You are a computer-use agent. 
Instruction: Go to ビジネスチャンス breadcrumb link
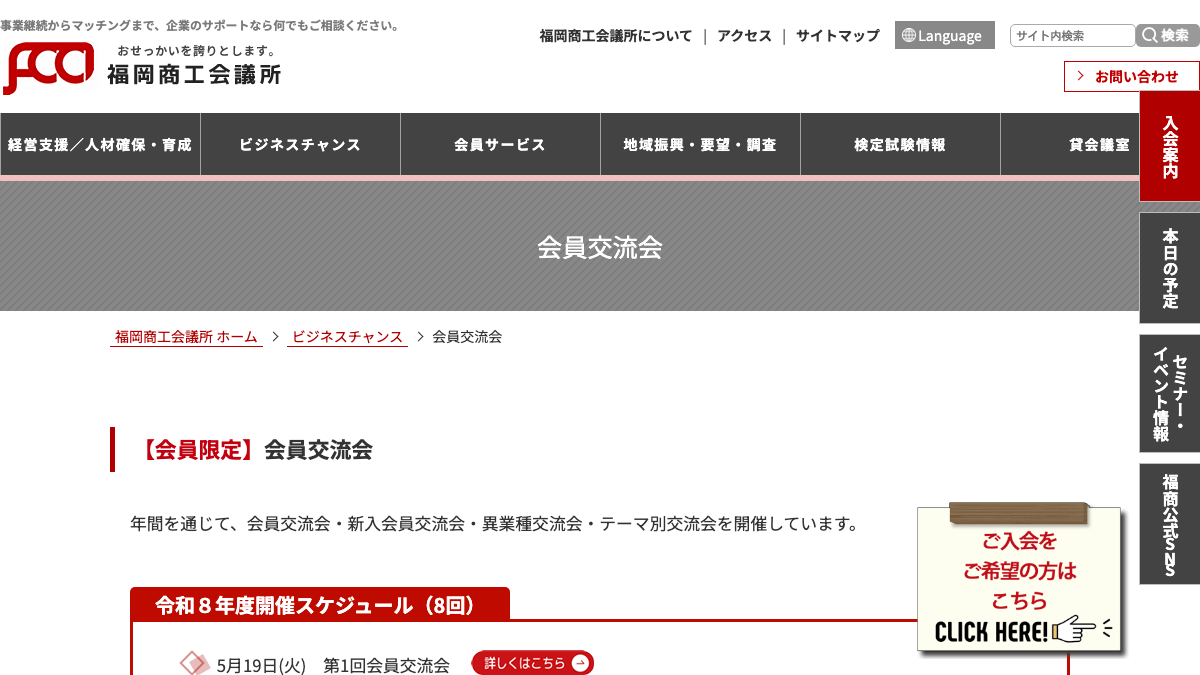347,337
